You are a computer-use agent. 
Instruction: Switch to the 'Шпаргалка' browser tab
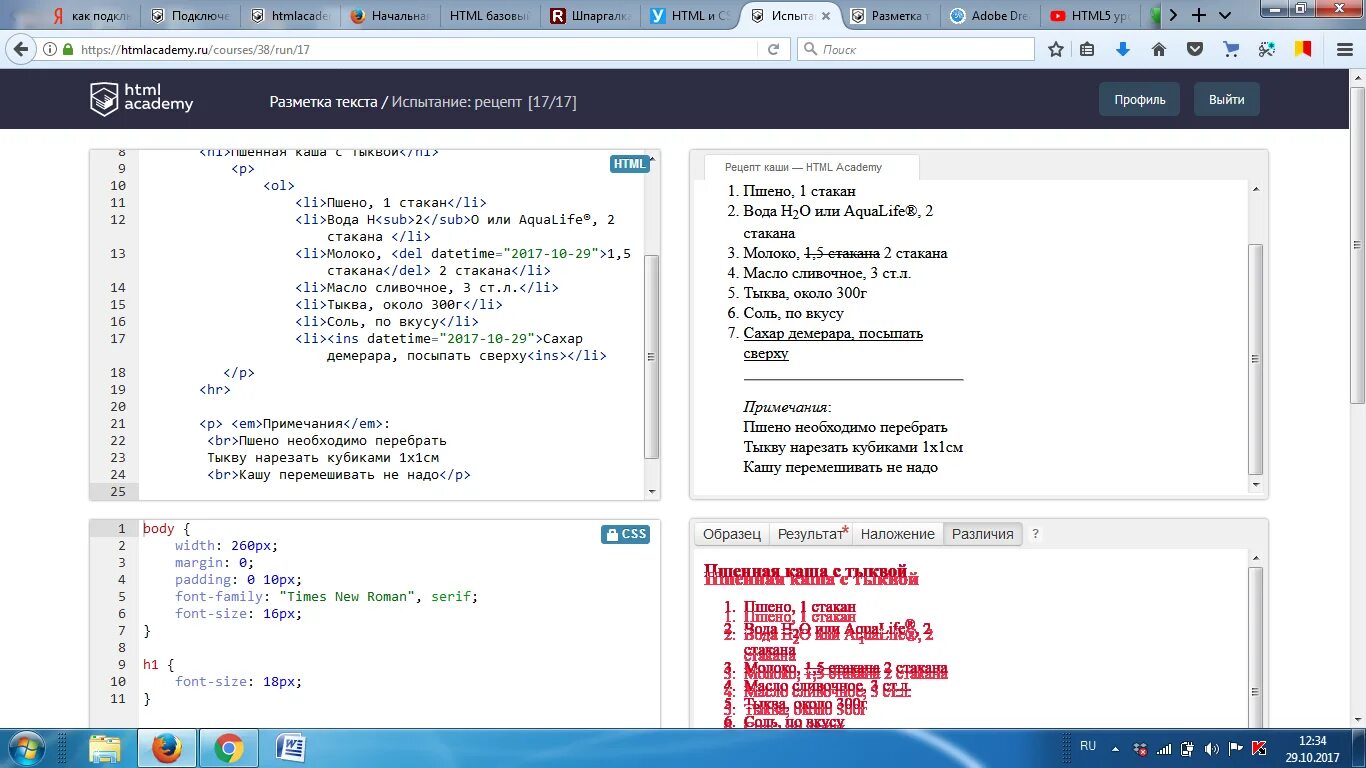[590, 16]
